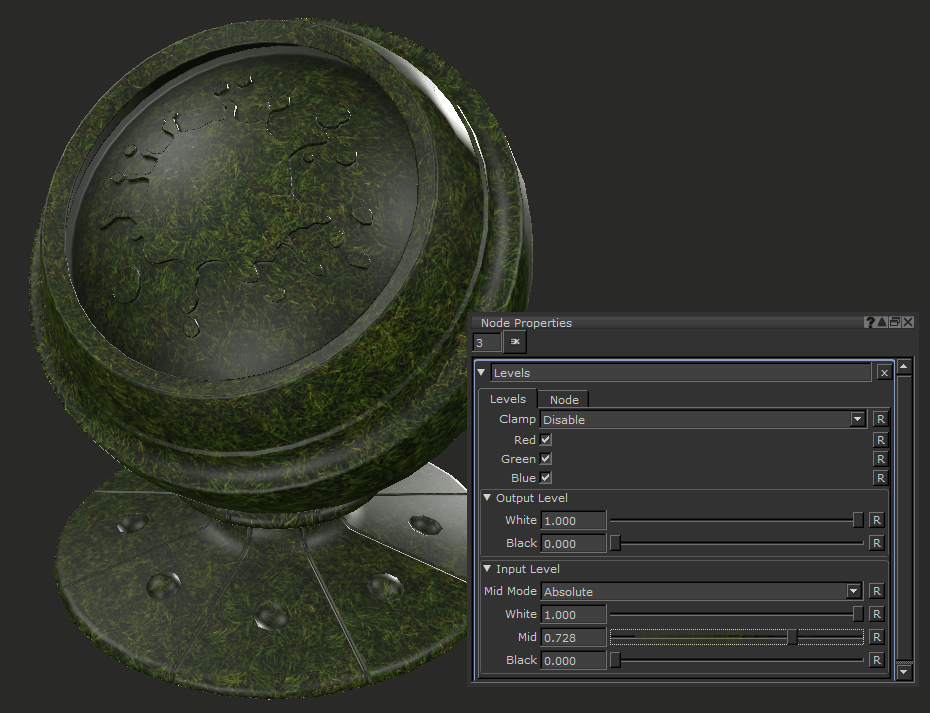Select the Levels tab
Viewport: 930px width, 713px height.
508,399
